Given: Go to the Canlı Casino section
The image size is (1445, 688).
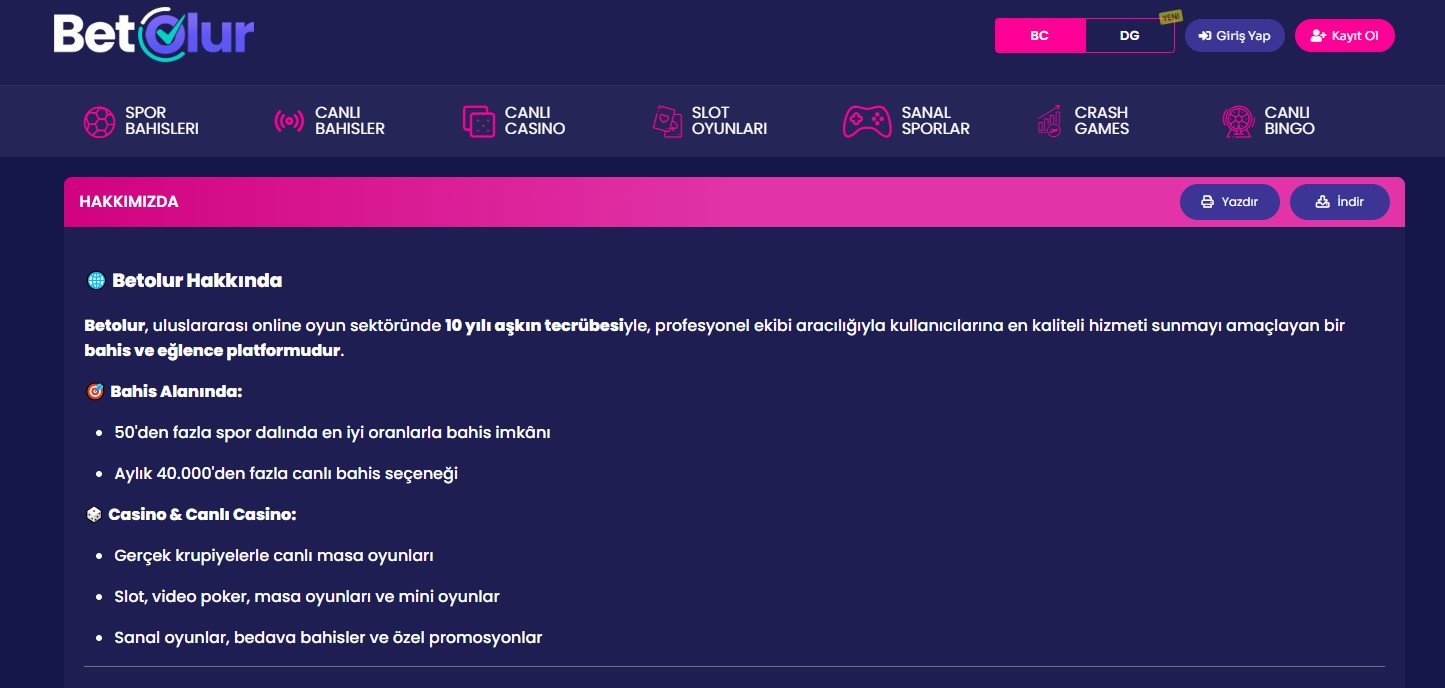Looking at the screenshot, I should point(514,121).
